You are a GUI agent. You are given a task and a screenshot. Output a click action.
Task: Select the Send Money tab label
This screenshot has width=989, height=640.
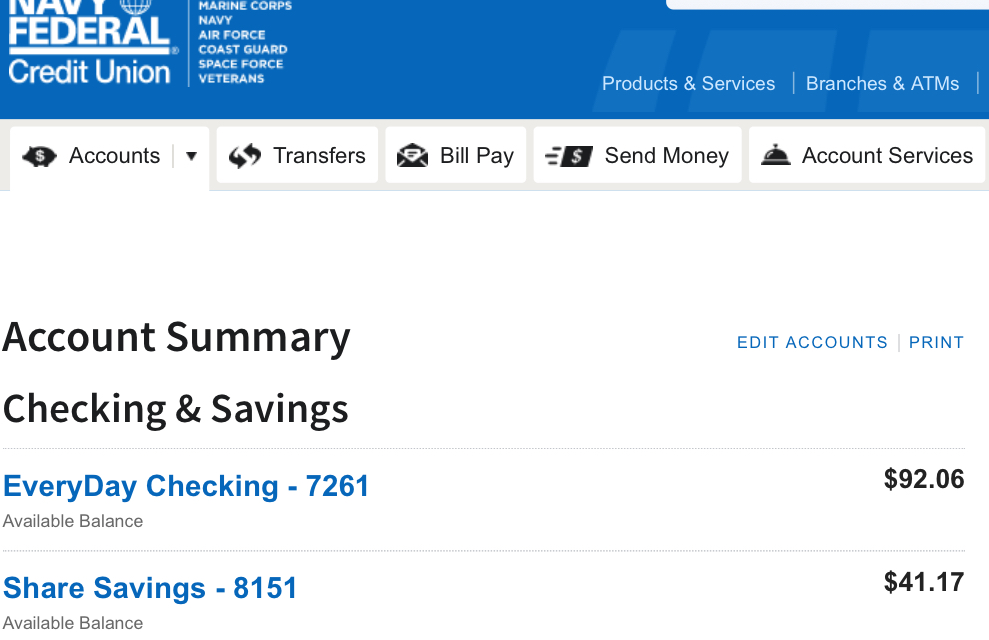[x=667, y=156]
